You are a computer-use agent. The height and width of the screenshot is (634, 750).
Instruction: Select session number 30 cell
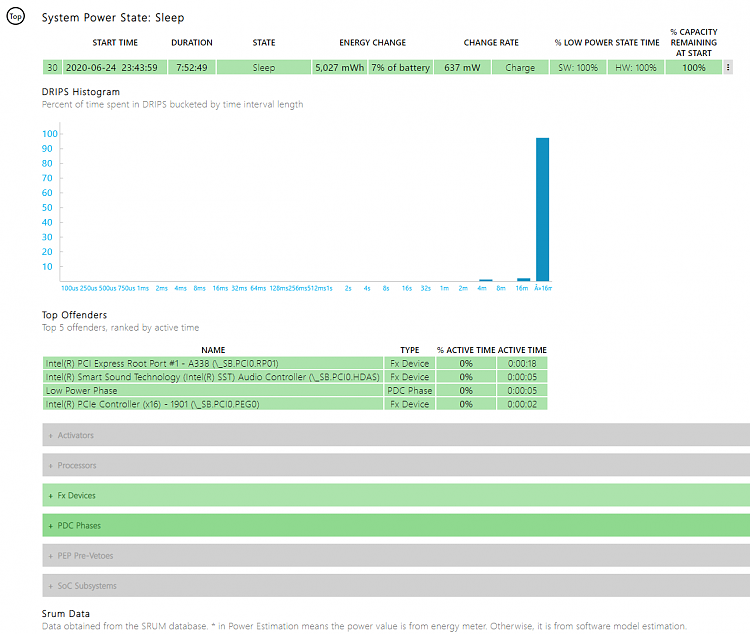(52, 67)
